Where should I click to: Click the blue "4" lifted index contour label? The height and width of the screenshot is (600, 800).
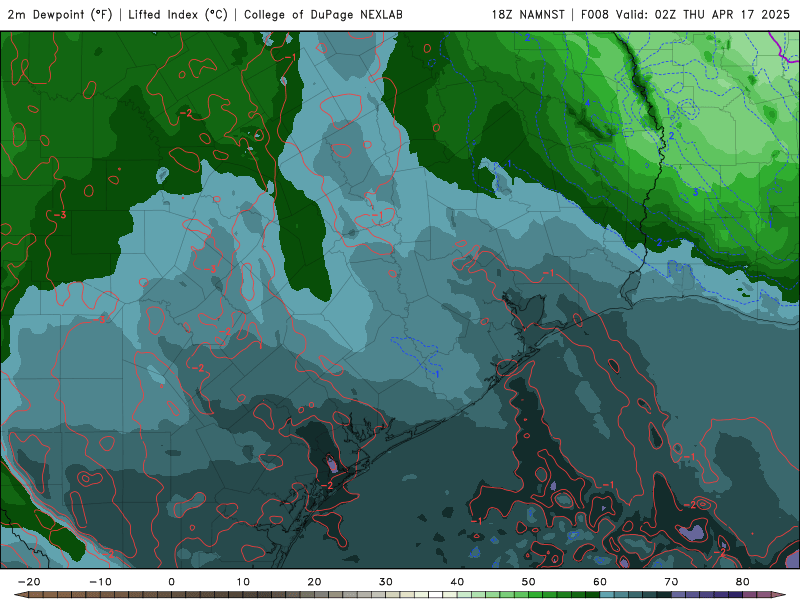pyautogui.click(x=587, y=103)
